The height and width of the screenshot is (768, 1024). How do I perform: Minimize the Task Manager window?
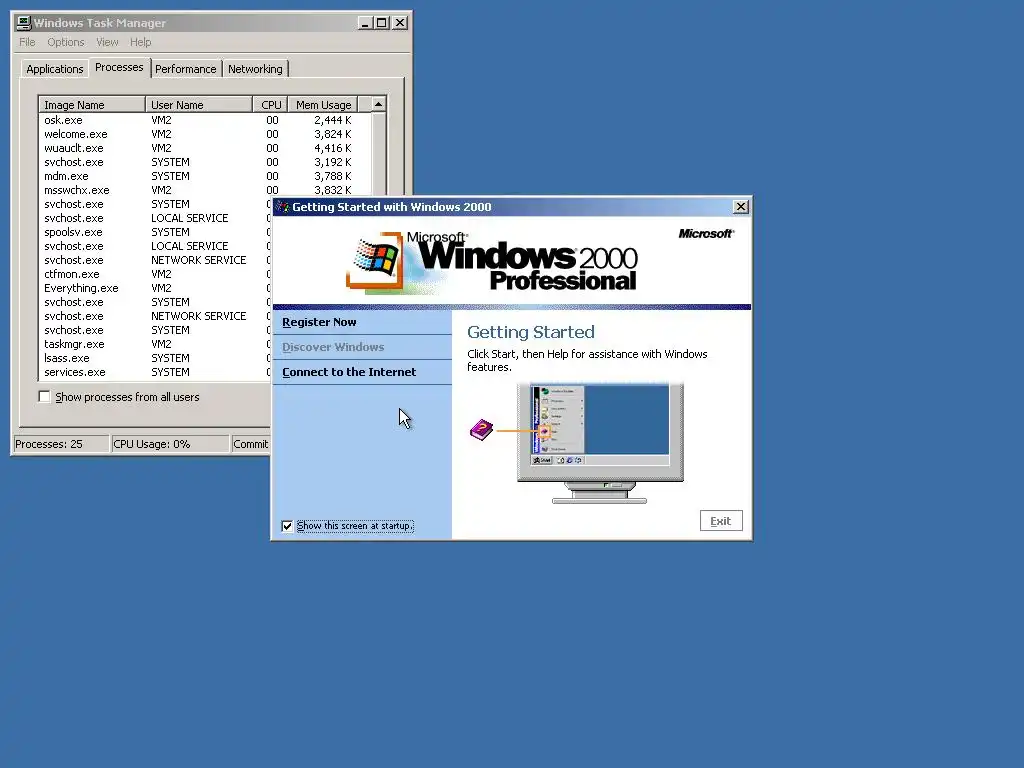[x=365, y=23]
